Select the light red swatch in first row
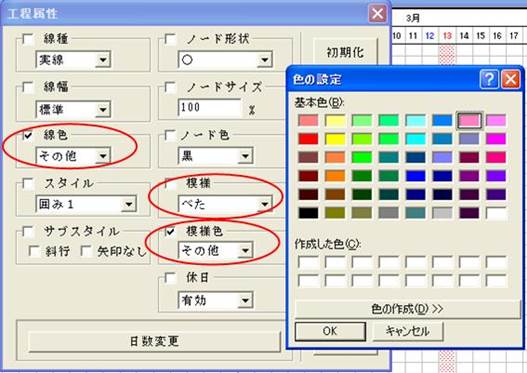The width and height of the screenshot is (527, 373). pos(308,120)
